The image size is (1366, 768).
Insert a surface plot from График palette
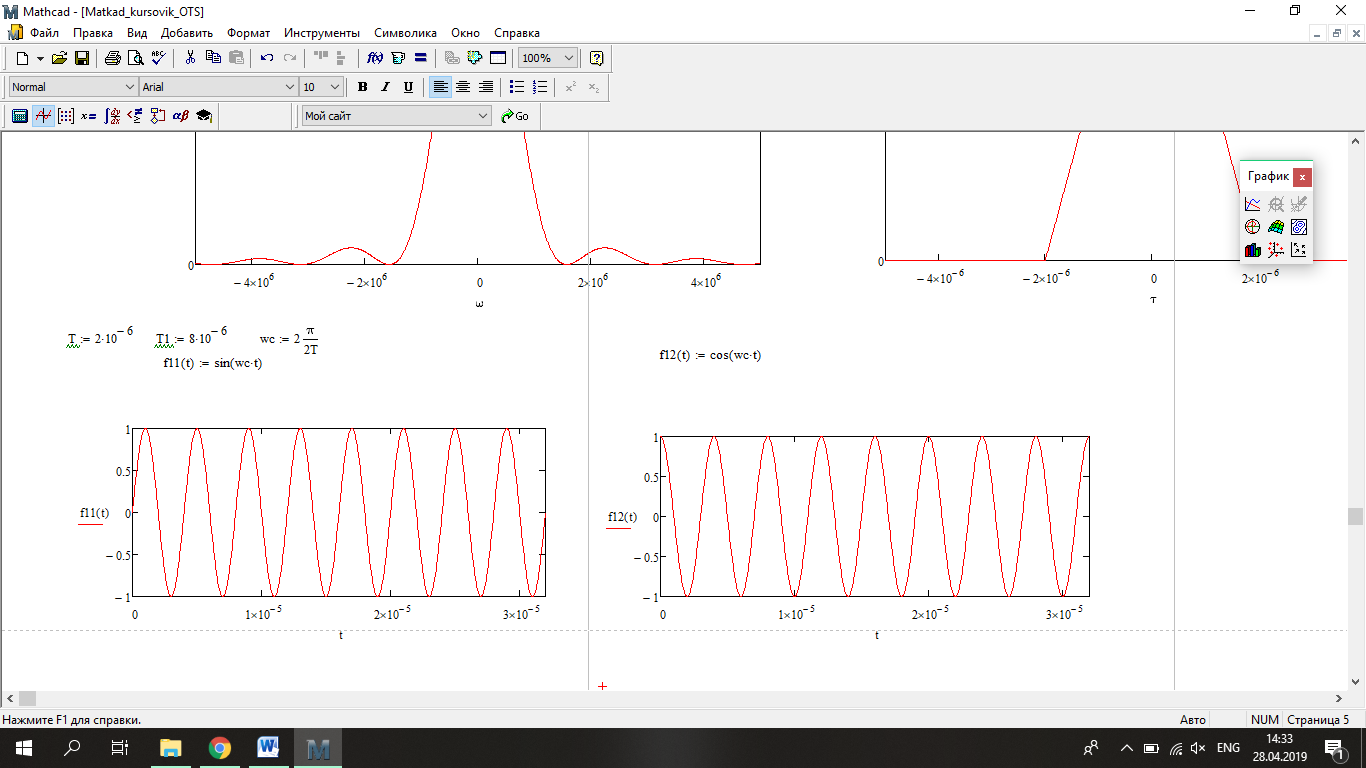[x=1275, y=227]
